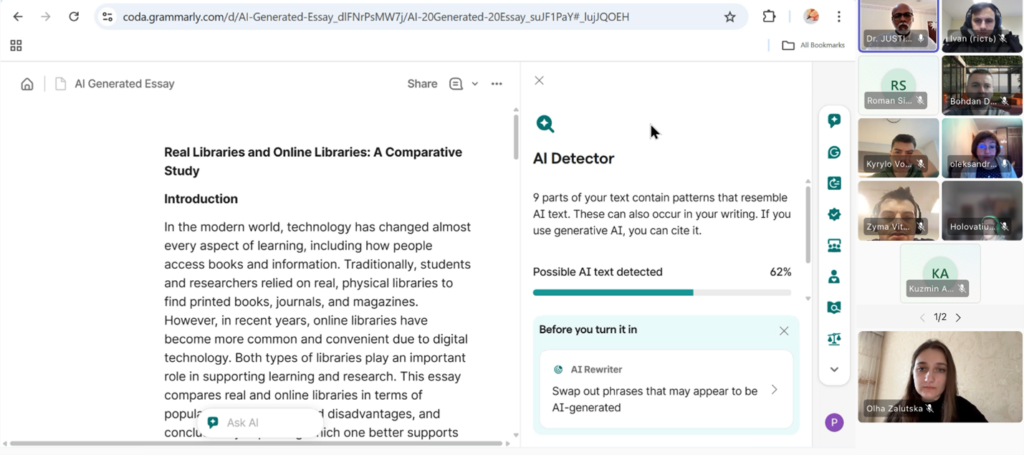
Task: Dismiss the 'Before you turn it in' card
Action: pos(784,331)
